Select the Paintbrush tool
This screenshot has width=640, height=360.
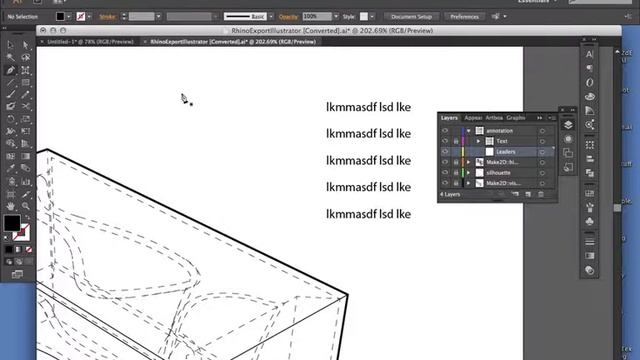coord(11,95)
